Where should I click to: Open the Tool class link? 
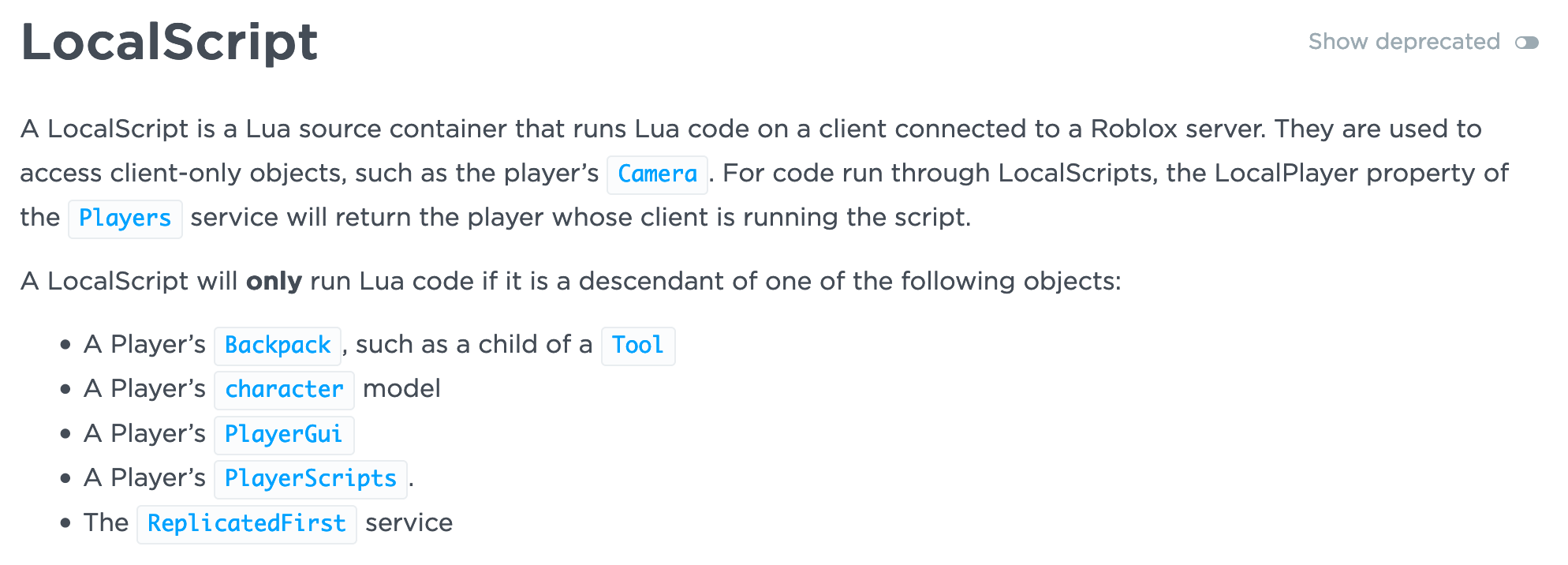(x=637, y=346)
